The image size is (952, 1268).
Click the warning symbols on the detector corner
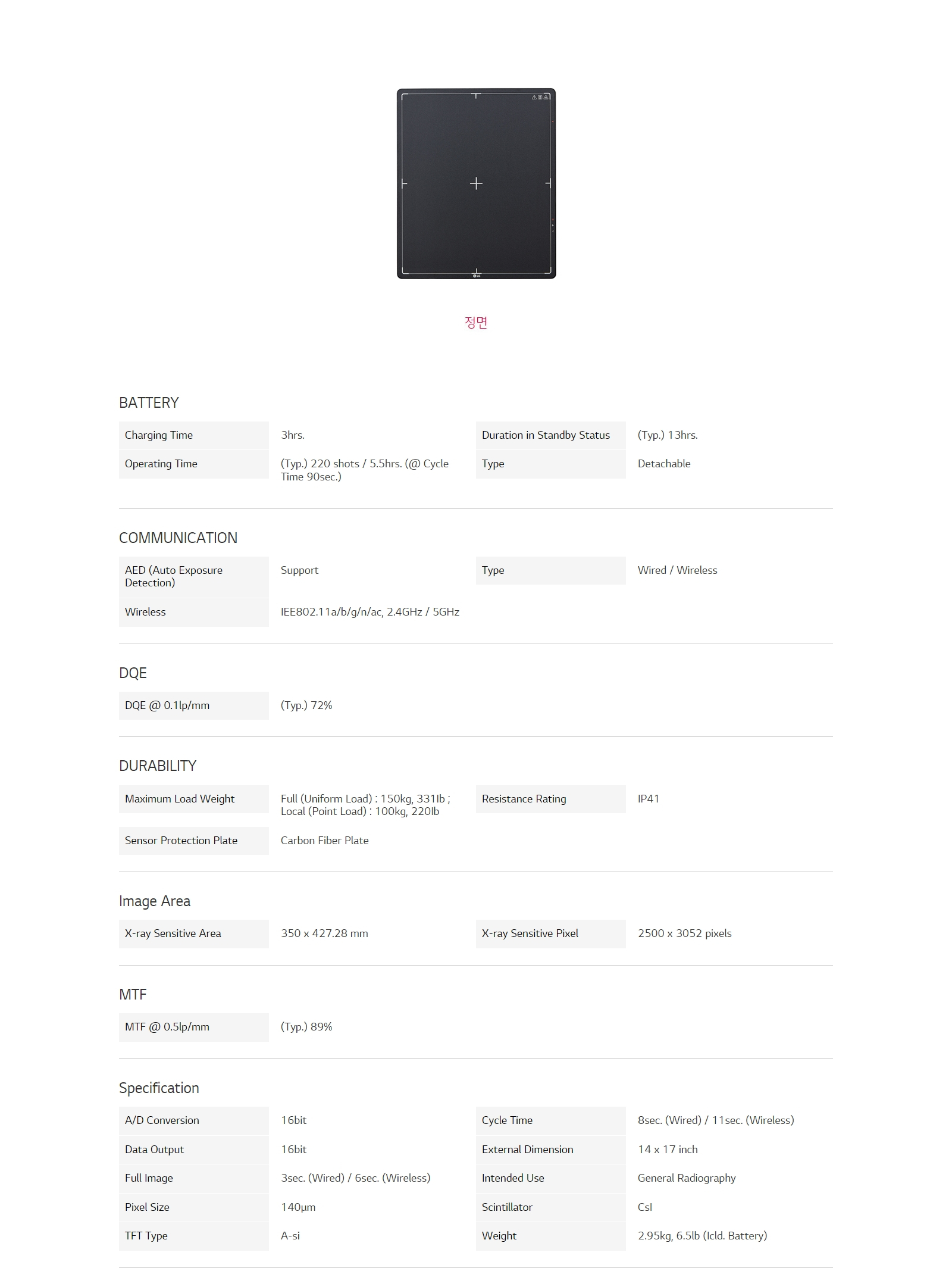pos(540,97)
